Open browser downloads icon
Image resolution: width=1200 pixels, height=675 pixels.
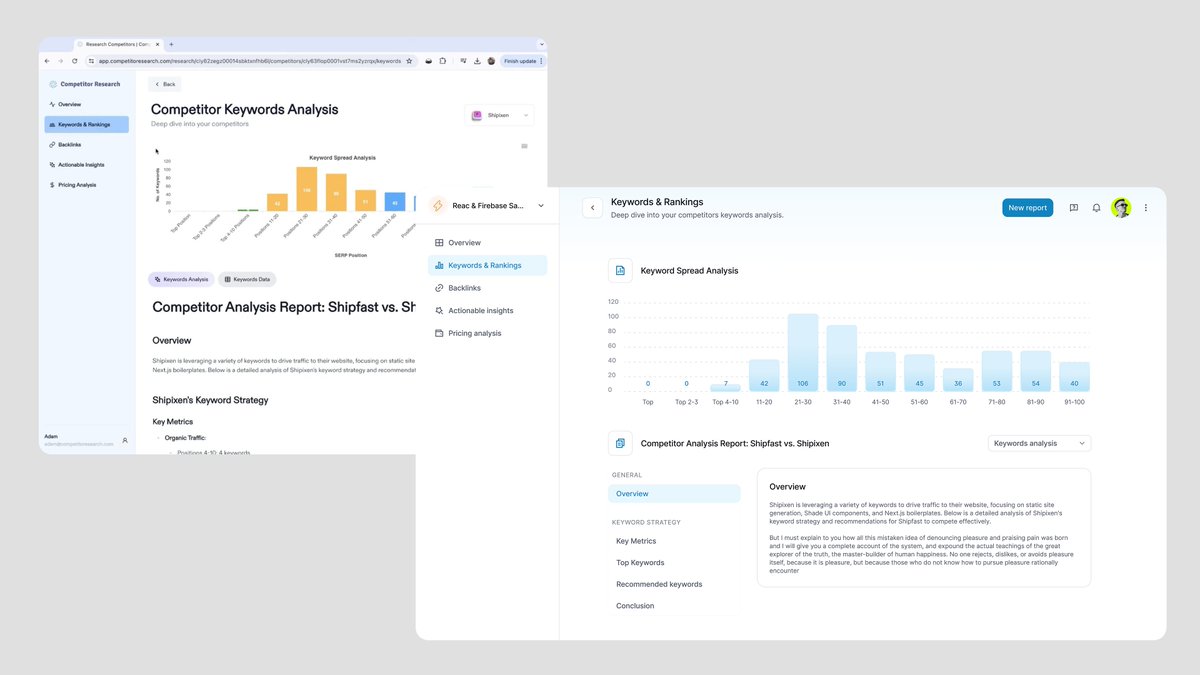tap(477, 61)
